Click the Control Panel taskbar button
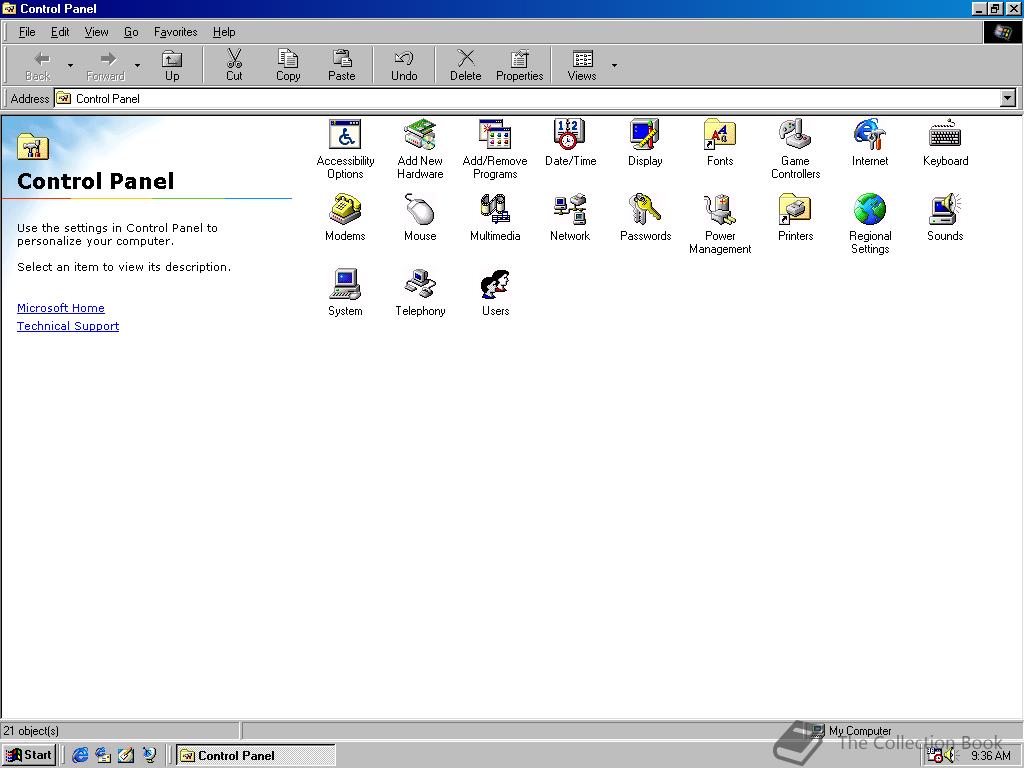 click(256, 756)
